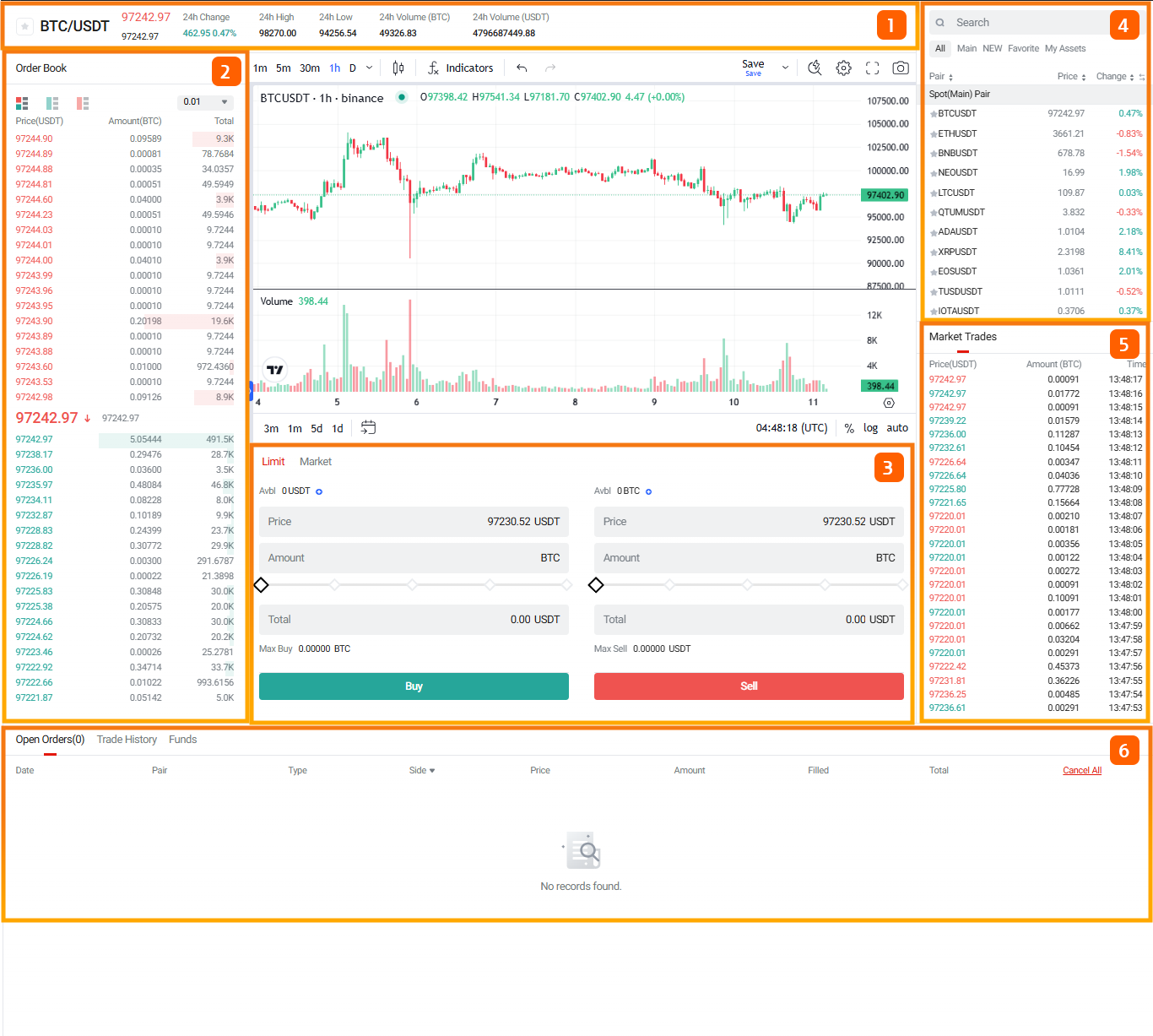This screenshot has width=1153, height=1036.
Task: Sort pair list by Change column
Action: click(1115, 77)
